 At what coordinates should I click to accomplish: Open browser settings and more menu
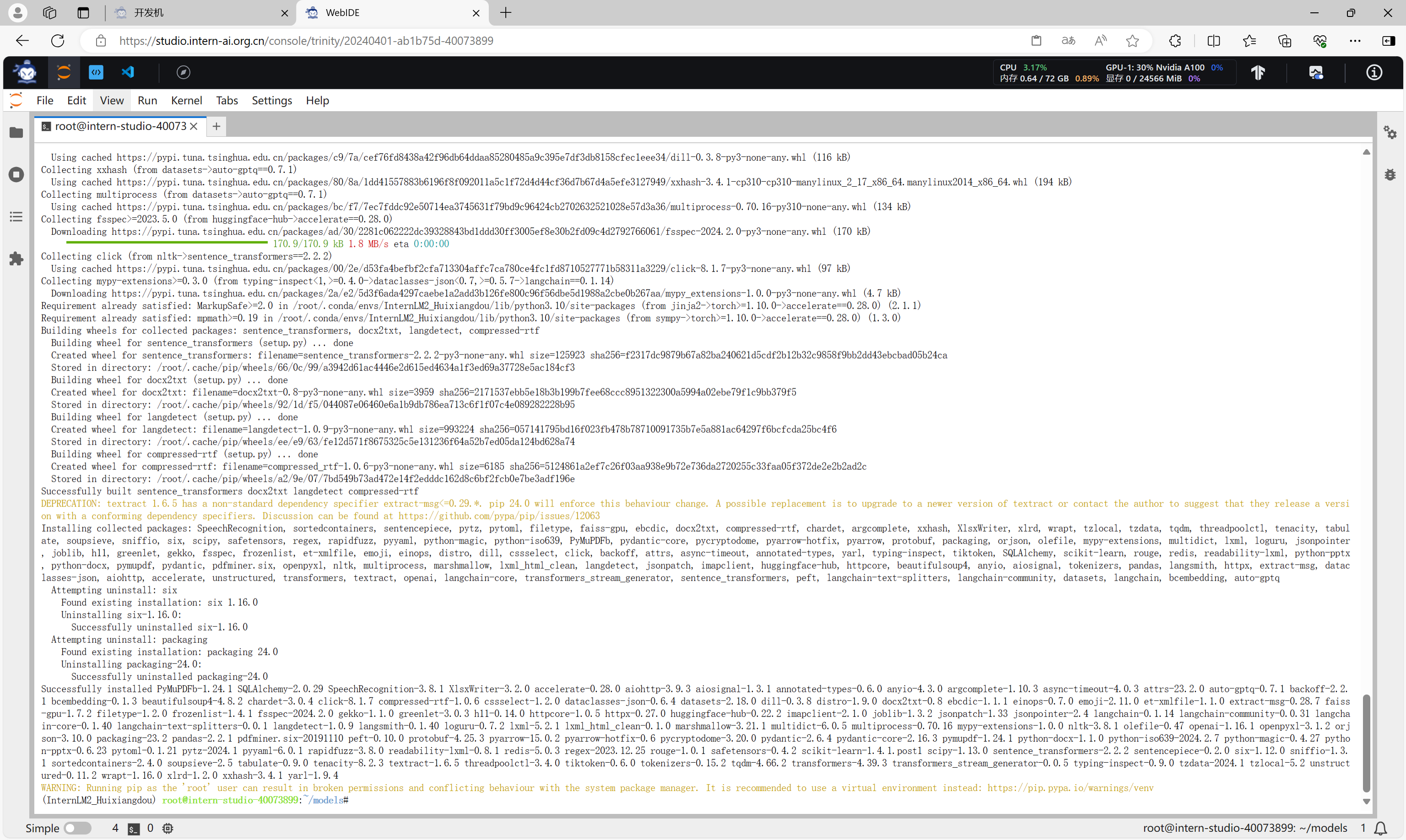(x=1355, y=41)
